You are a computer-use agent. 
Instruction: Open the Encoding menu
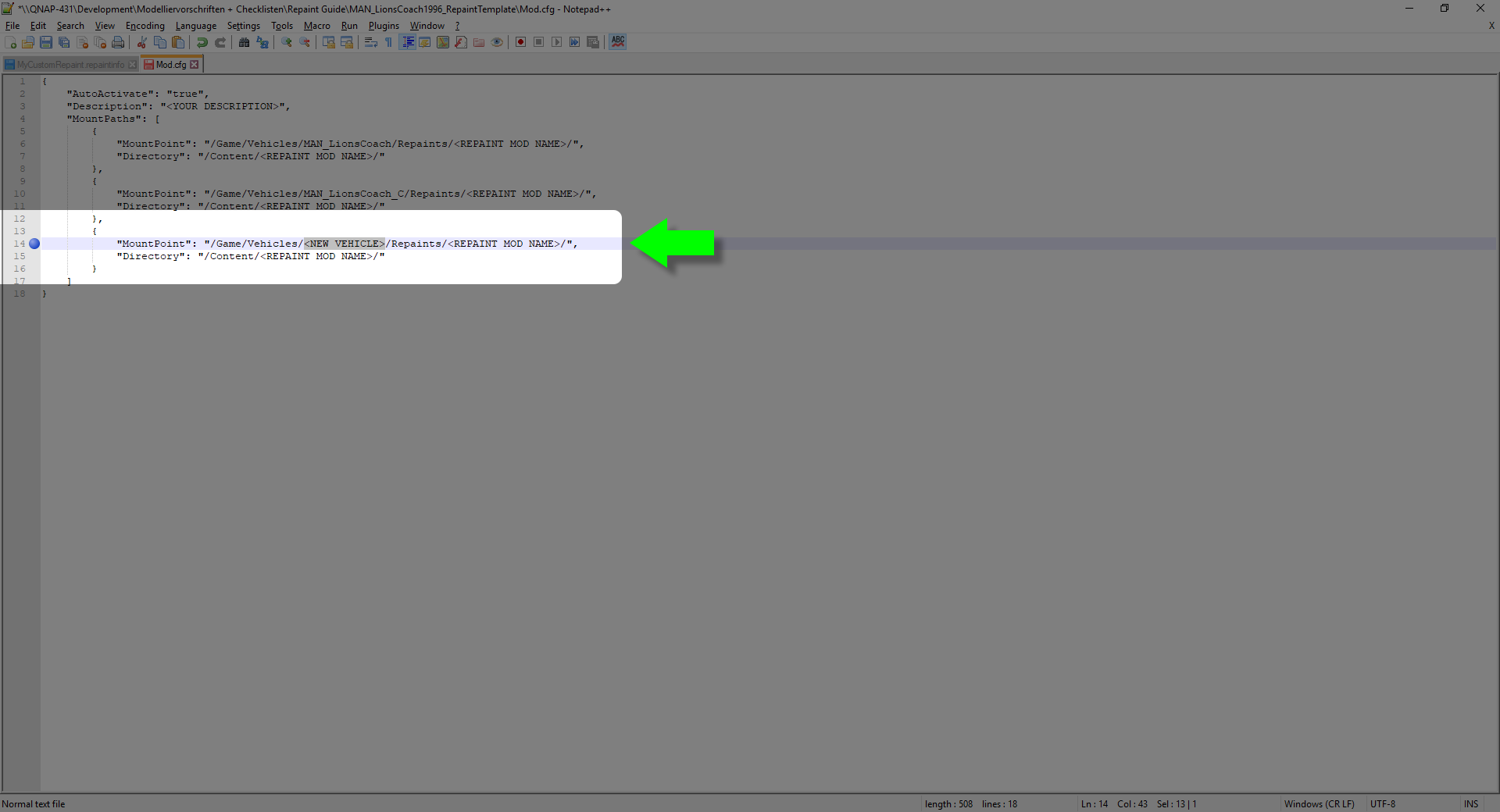[145, 26]
